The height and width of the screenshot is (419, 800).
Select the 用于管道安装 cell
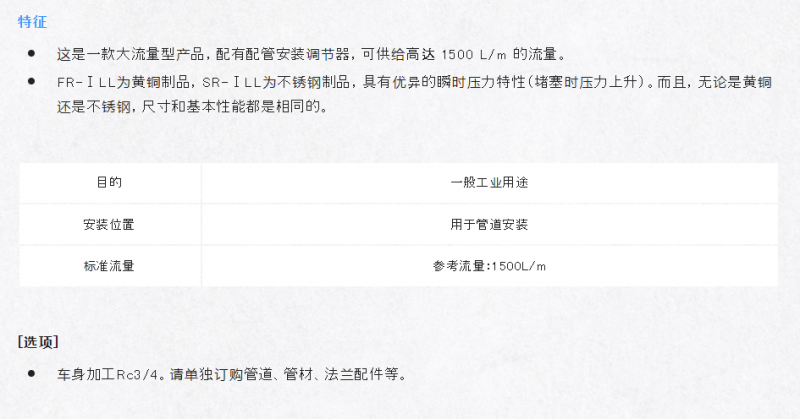coord(489,225)
